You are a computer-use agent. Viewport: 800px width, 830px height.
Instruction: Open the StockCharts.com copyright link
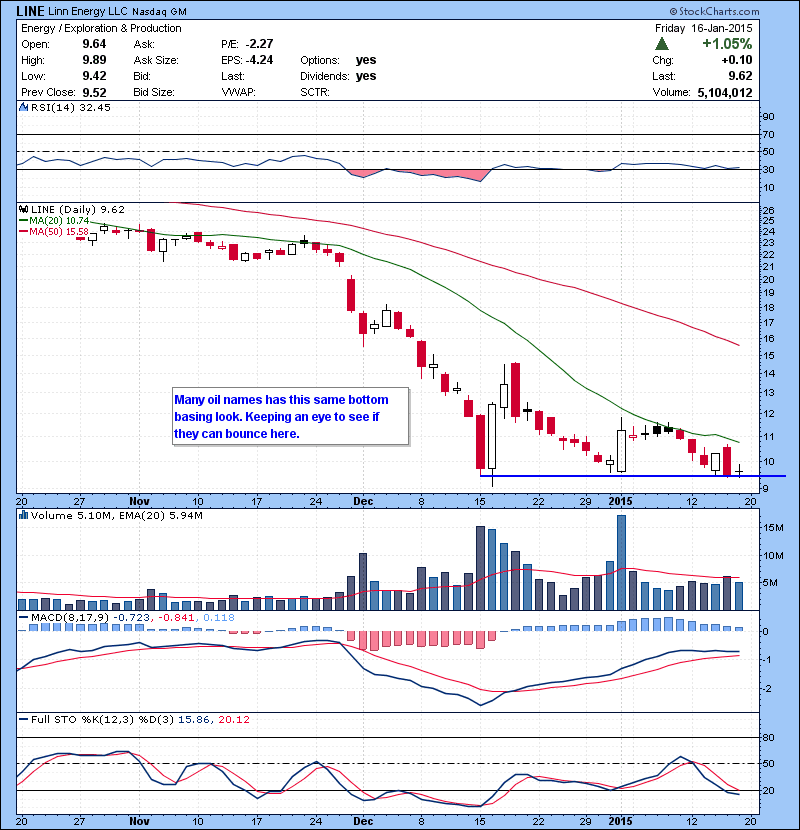tap(714, 11)
